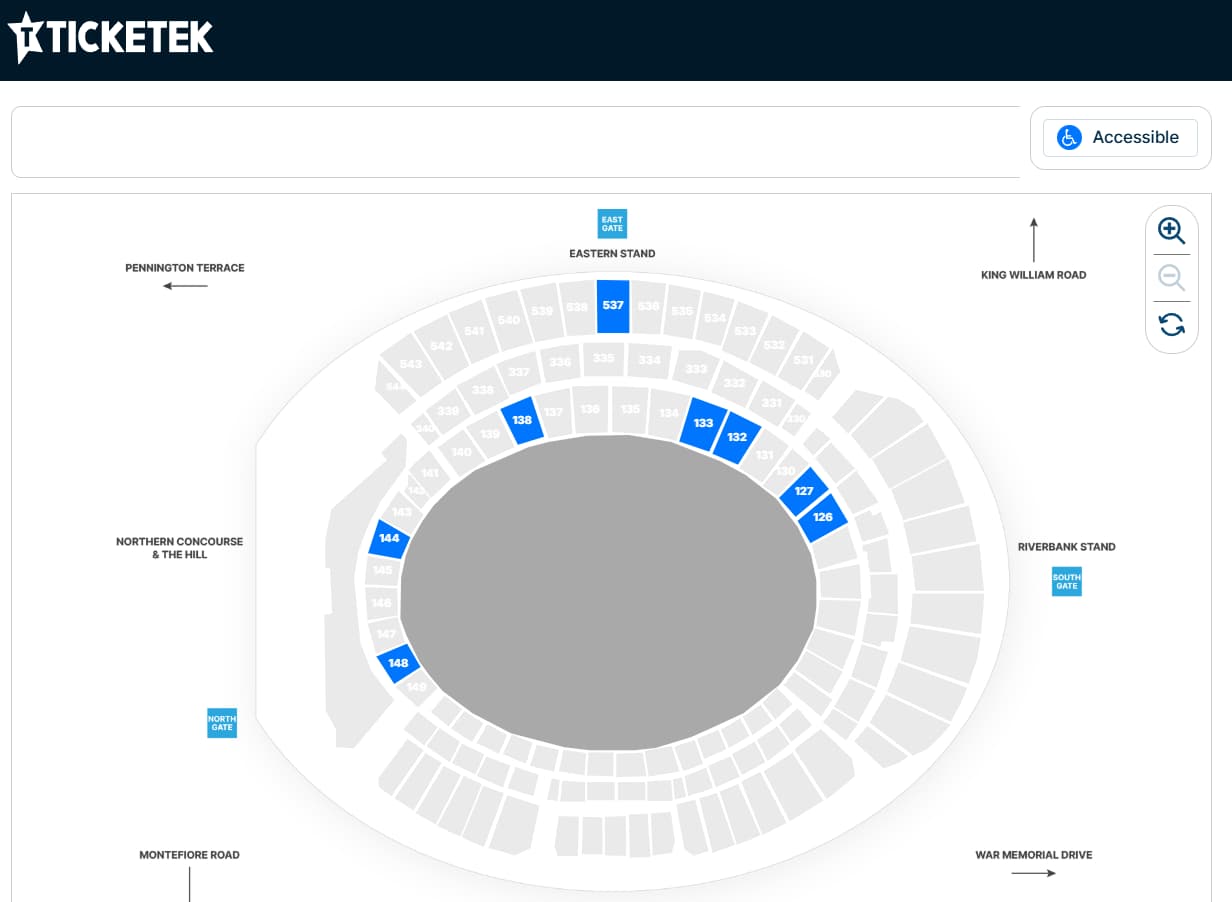Image resolution: width=1232 pixels, height=902 pixels.
Task: Toggle Accessible seating view
Action: [1120, 137]
